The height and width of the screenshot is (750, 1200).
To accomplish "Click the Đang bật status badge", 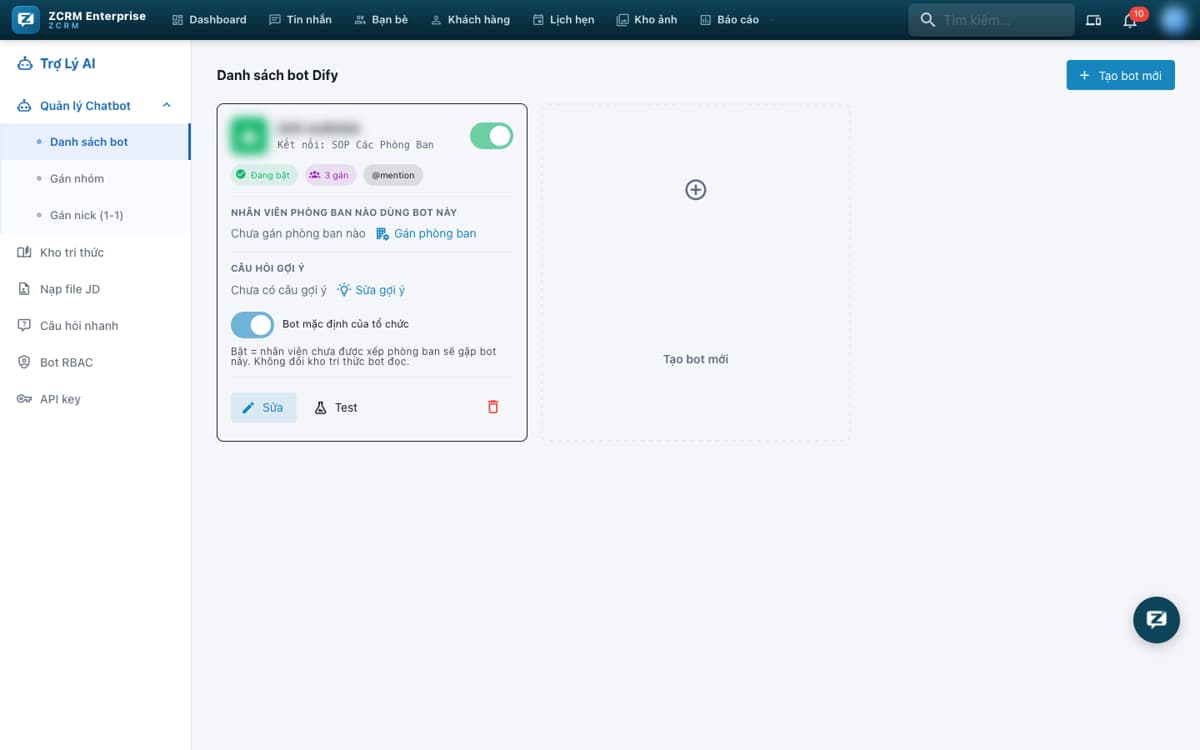I will pyautogui.click(x=262, y=175).
